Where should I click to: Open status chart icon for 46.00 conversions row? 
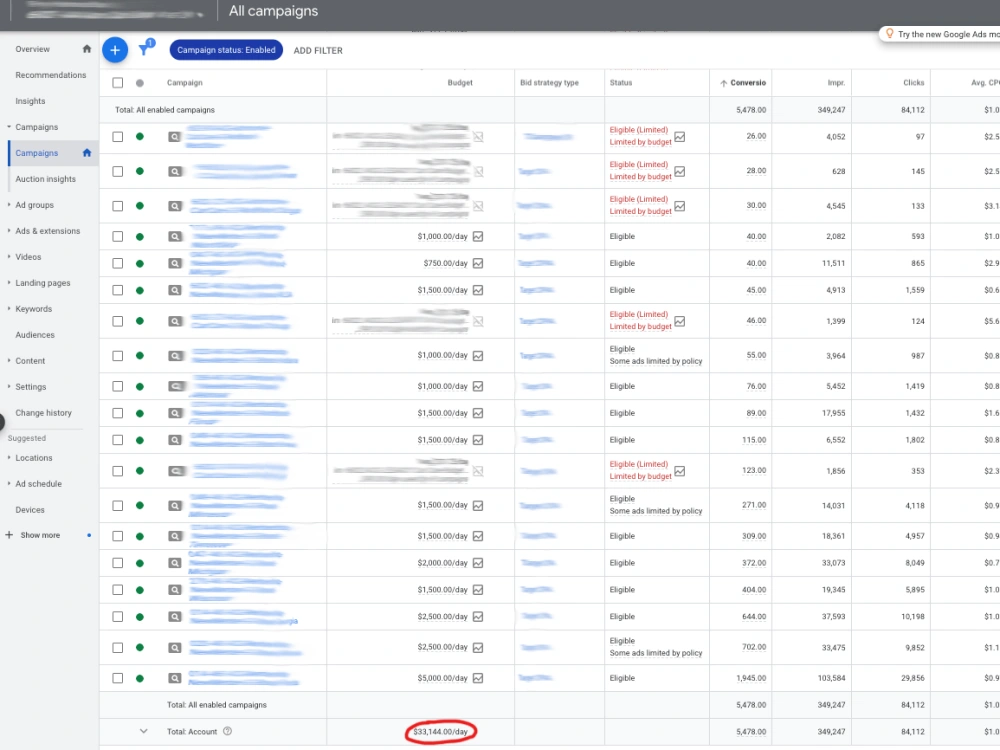[680, 321]
